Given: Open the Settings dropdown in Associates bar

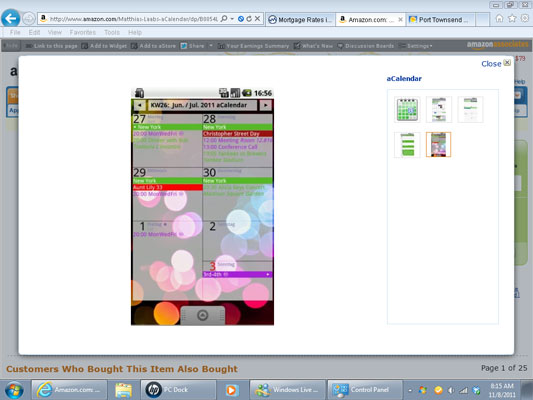Looking at the screenshot, I should click(x=416, y=46).
